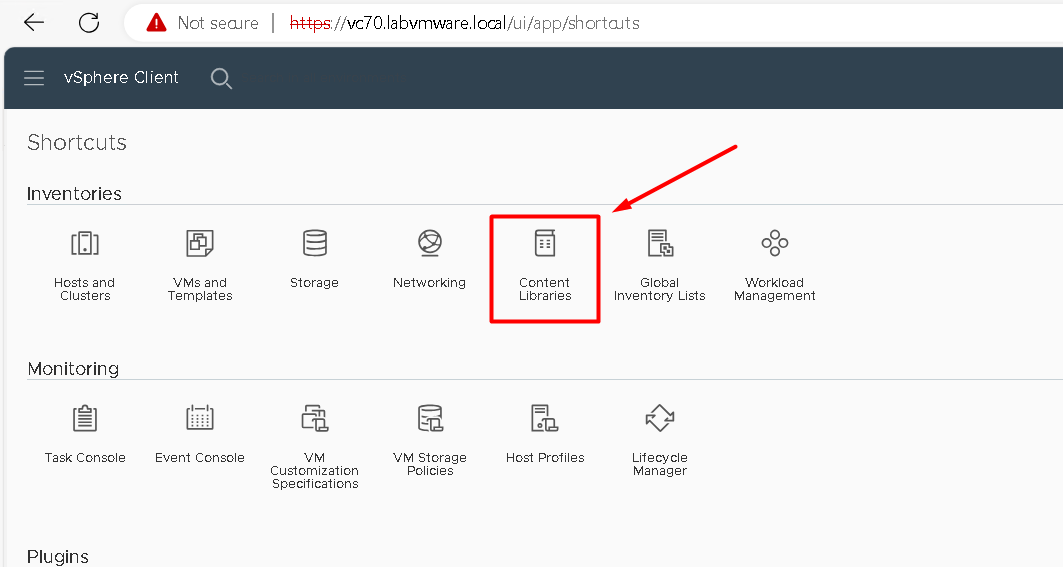Reload the page with refresh icon

click(89, 22)
